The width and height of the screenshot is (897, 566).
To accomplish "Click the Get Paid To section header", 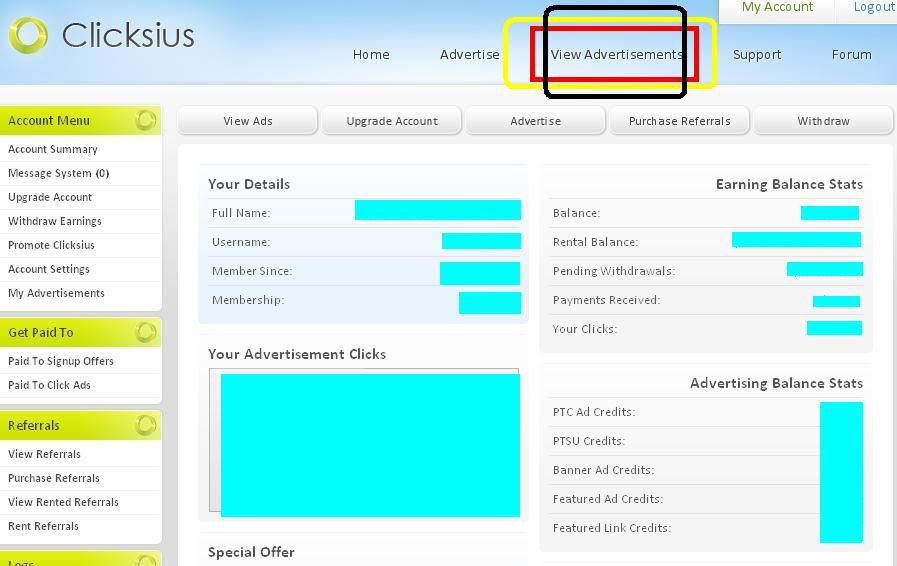I will click(81, 332).
